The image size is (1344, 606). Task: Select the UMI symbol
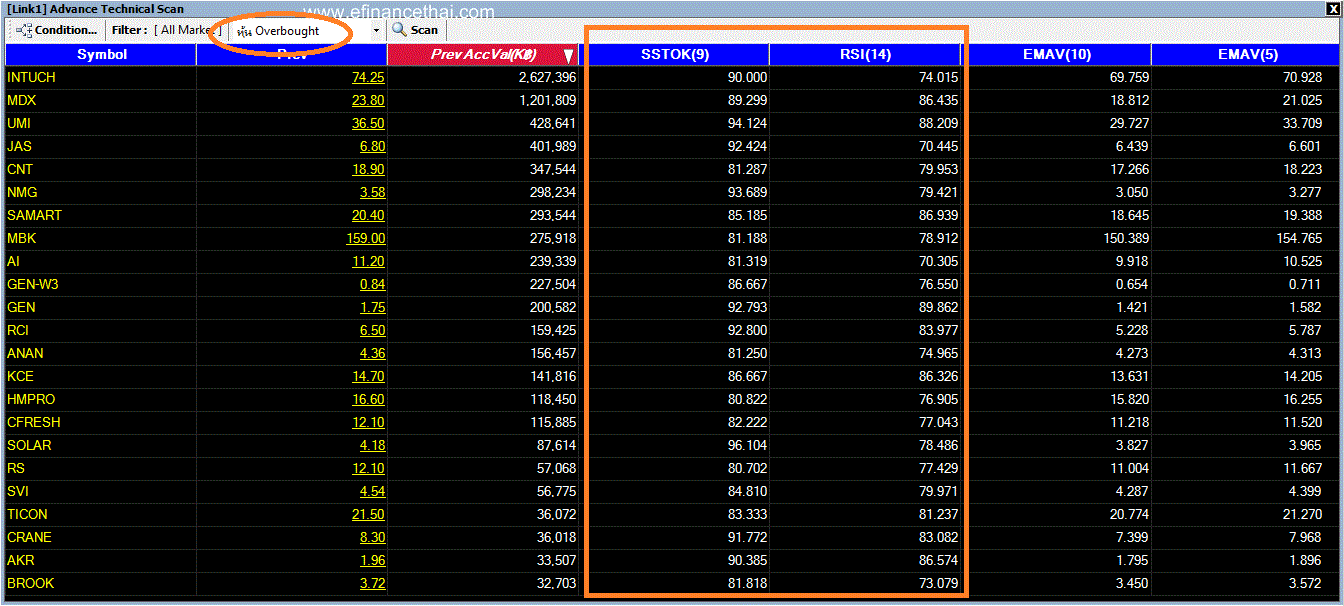19,123
